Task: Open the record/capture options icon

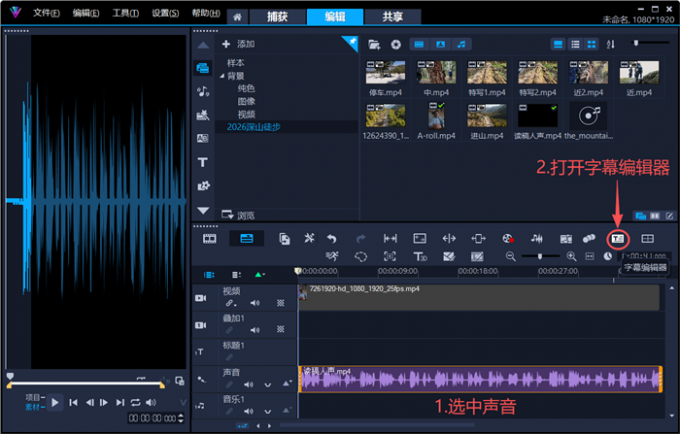Action: (508, 238)
